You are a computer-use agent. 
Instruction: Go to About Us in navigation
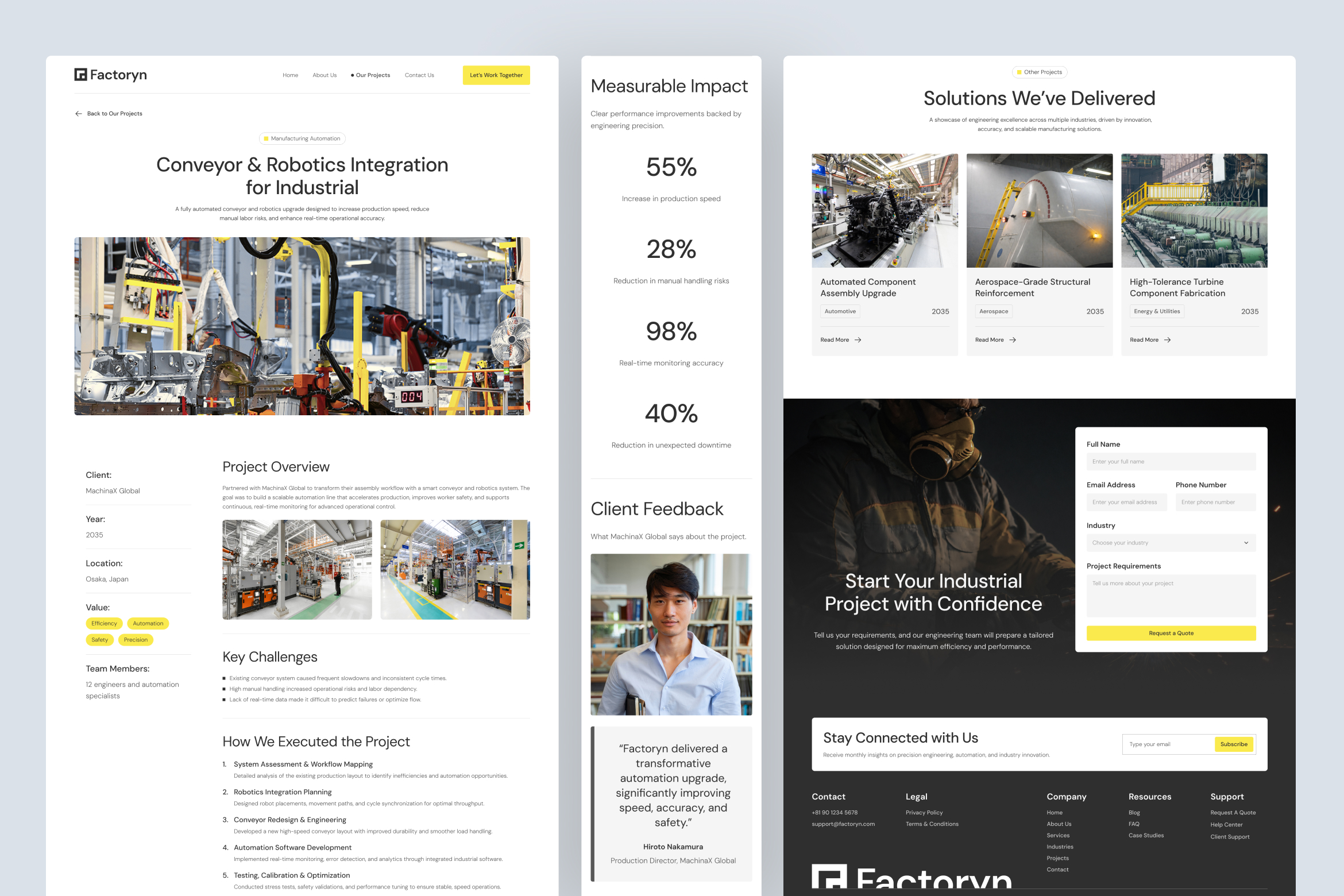[325, 75]
